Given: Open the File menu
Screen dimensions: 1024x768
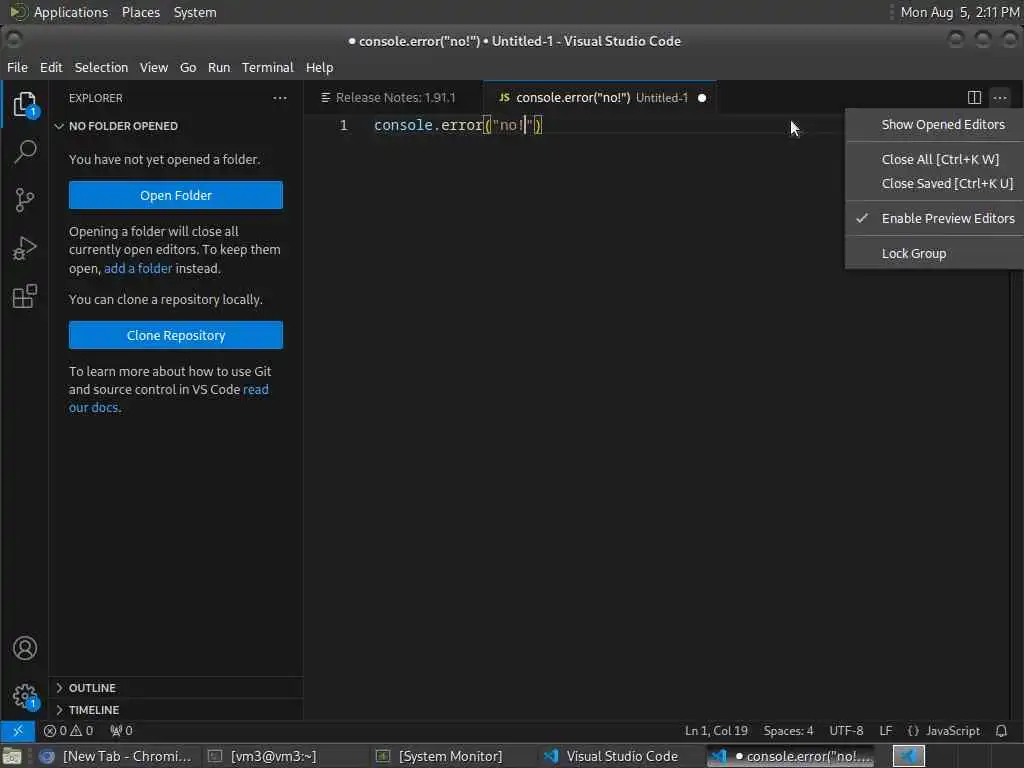Looking at the screenshot, I should [17, 67].
